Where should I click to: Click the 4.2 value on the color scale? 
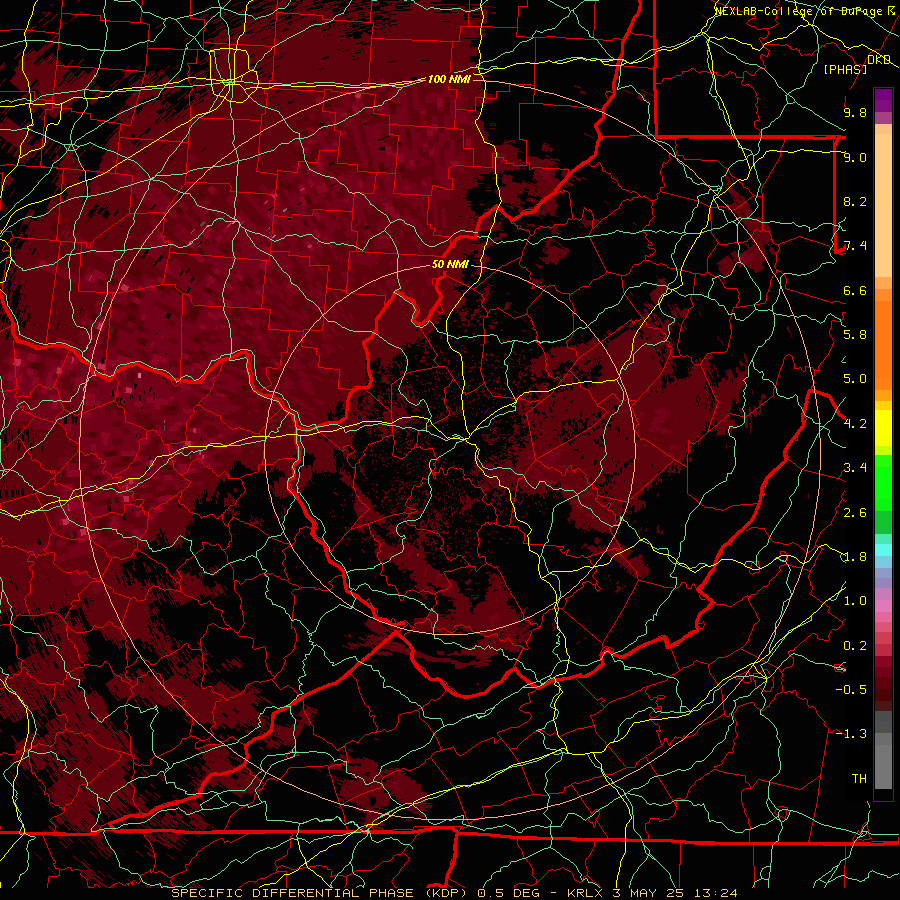click(x=855, y=424)
